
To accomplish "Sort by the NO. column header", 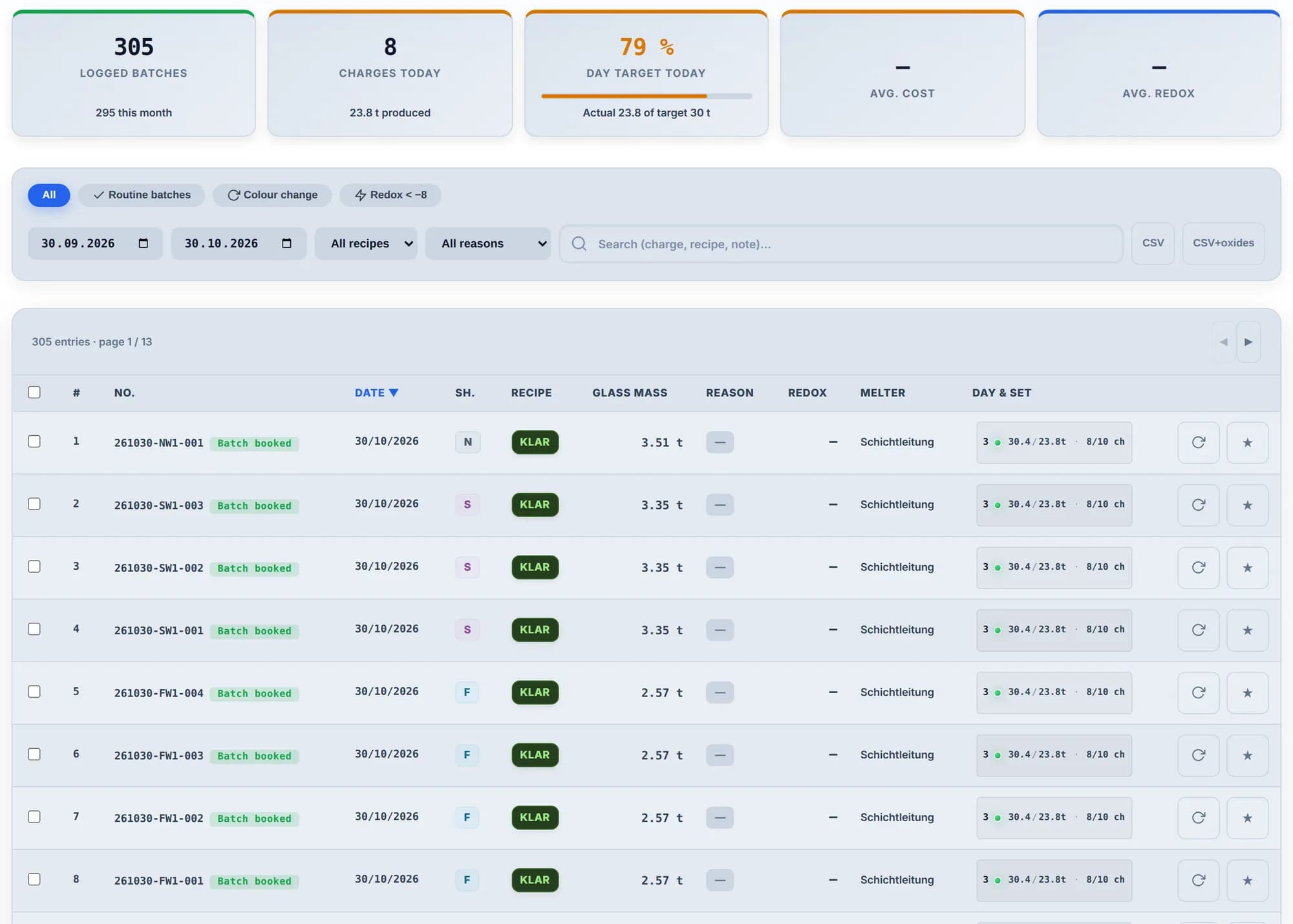I will pos(124,392).
